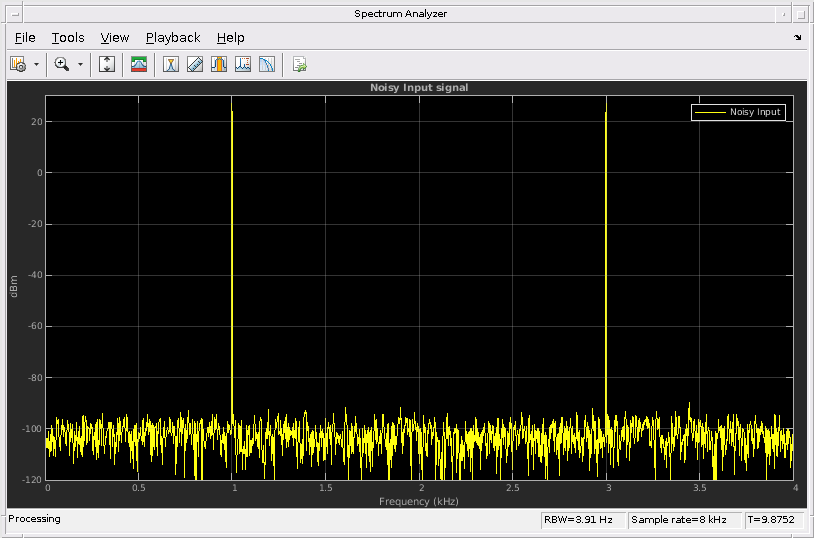Select the zoom in magnifier tool

(62, 64)
